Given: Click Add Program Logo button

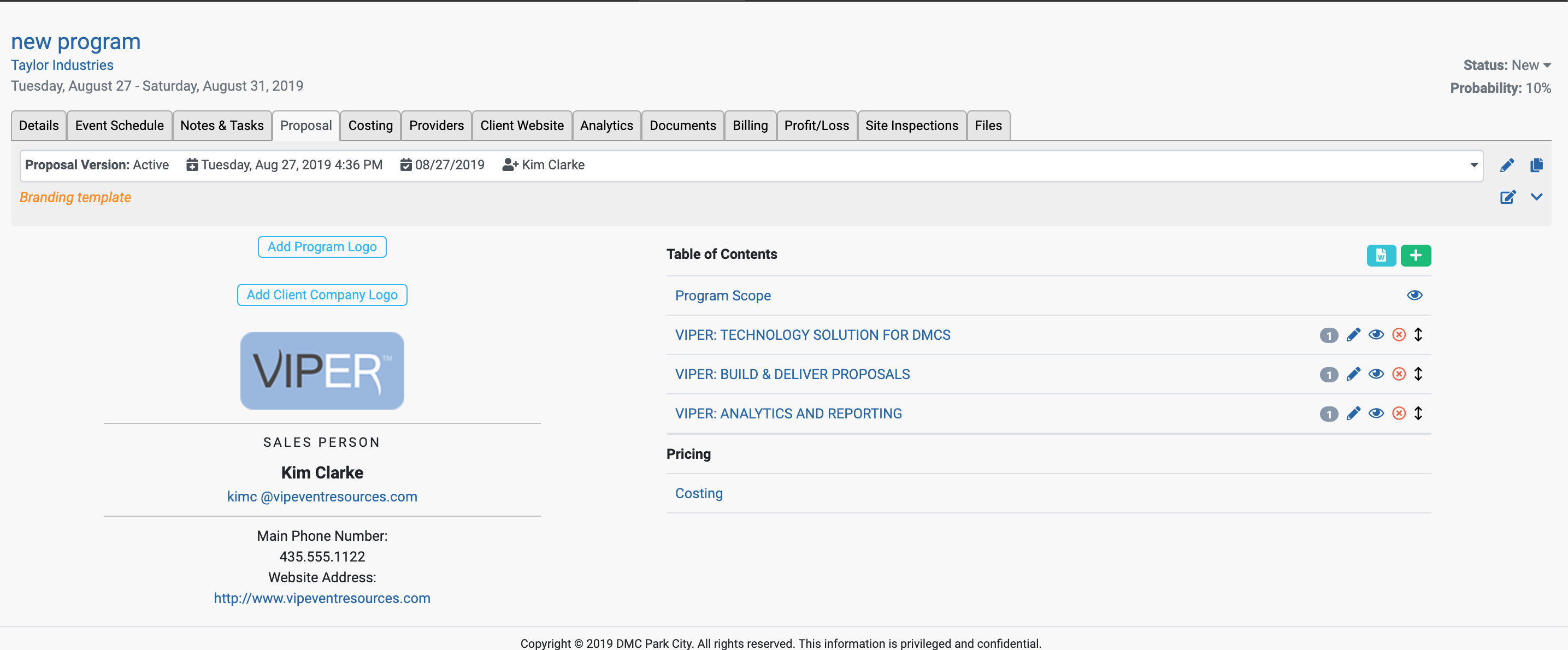Looking at the screenshot, I should [x=322, y=246].
